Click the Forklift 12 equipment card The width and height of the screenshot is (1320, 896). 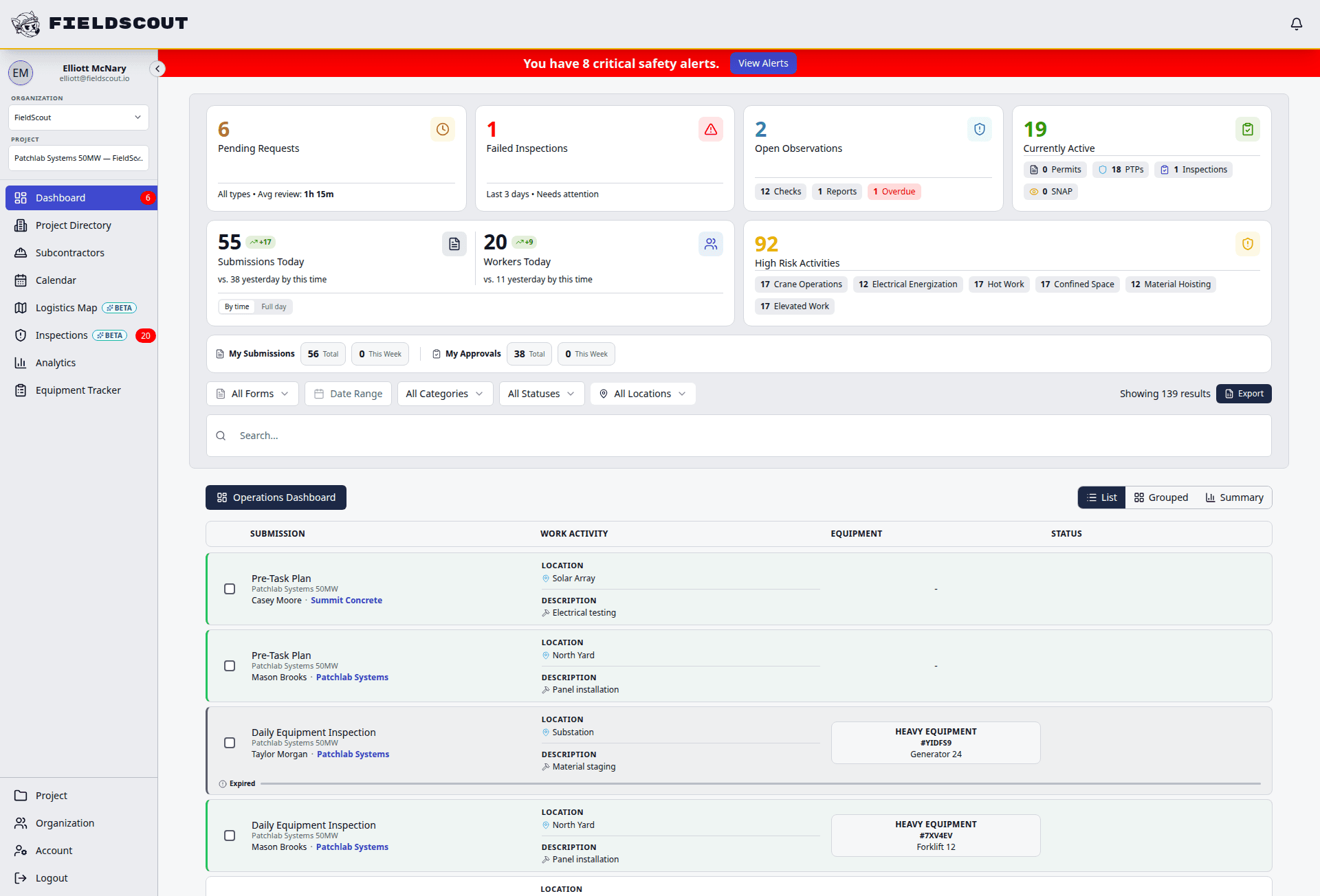click(936, 836)
